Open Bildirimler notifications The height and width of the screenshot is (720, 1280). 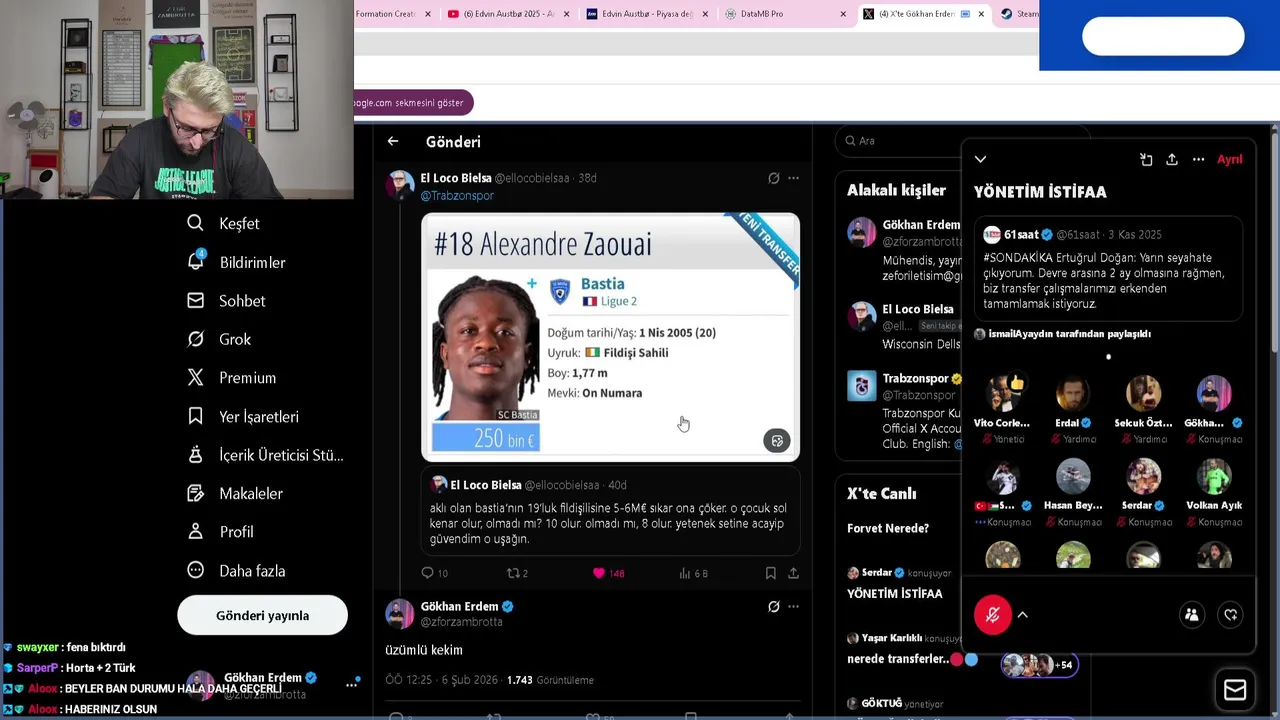pyautogui.click(x=236, y=262)
